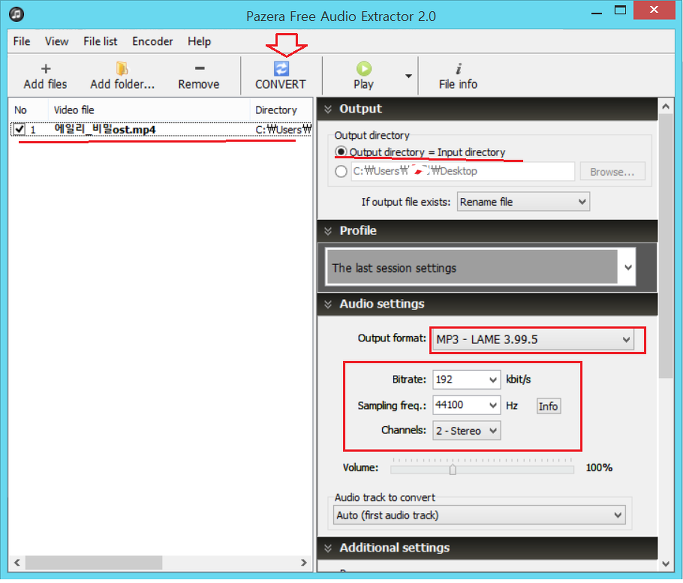Minimize the Pazera window
This screenshot has width=683, height=583.
(x=597, y=12)
